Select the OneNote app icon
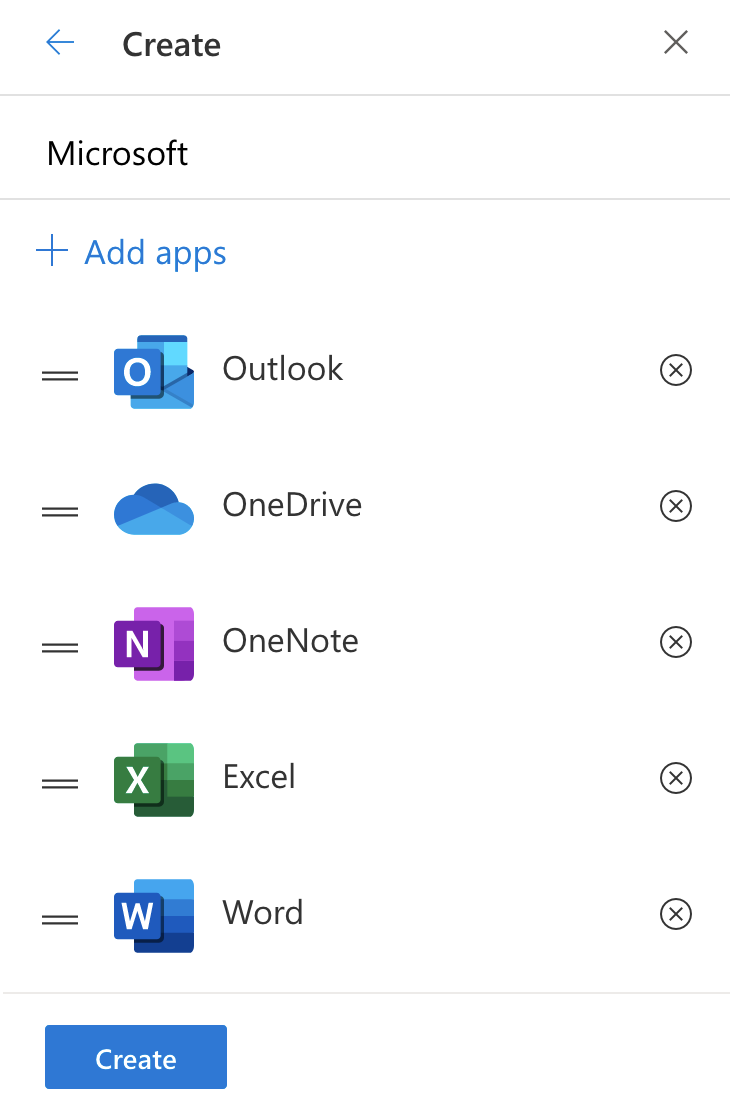The width and height of the screenshot is (730, 1110). [x=153, y=642]
